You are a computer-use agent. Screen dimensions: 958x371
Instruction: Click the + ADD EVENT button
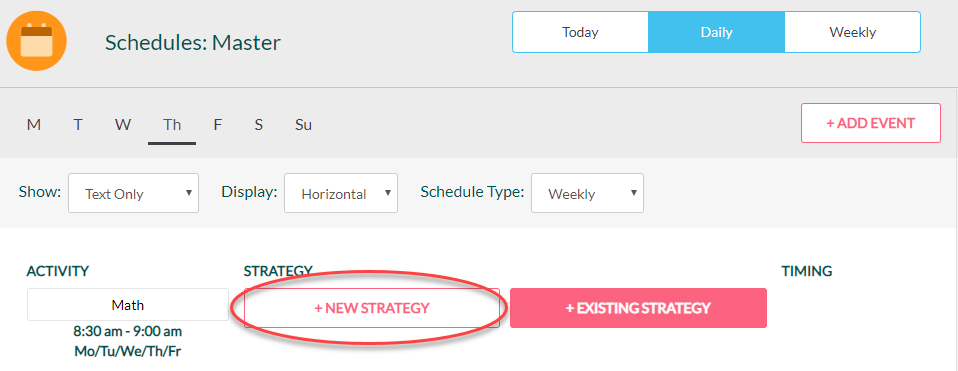(x=871, y=123)
